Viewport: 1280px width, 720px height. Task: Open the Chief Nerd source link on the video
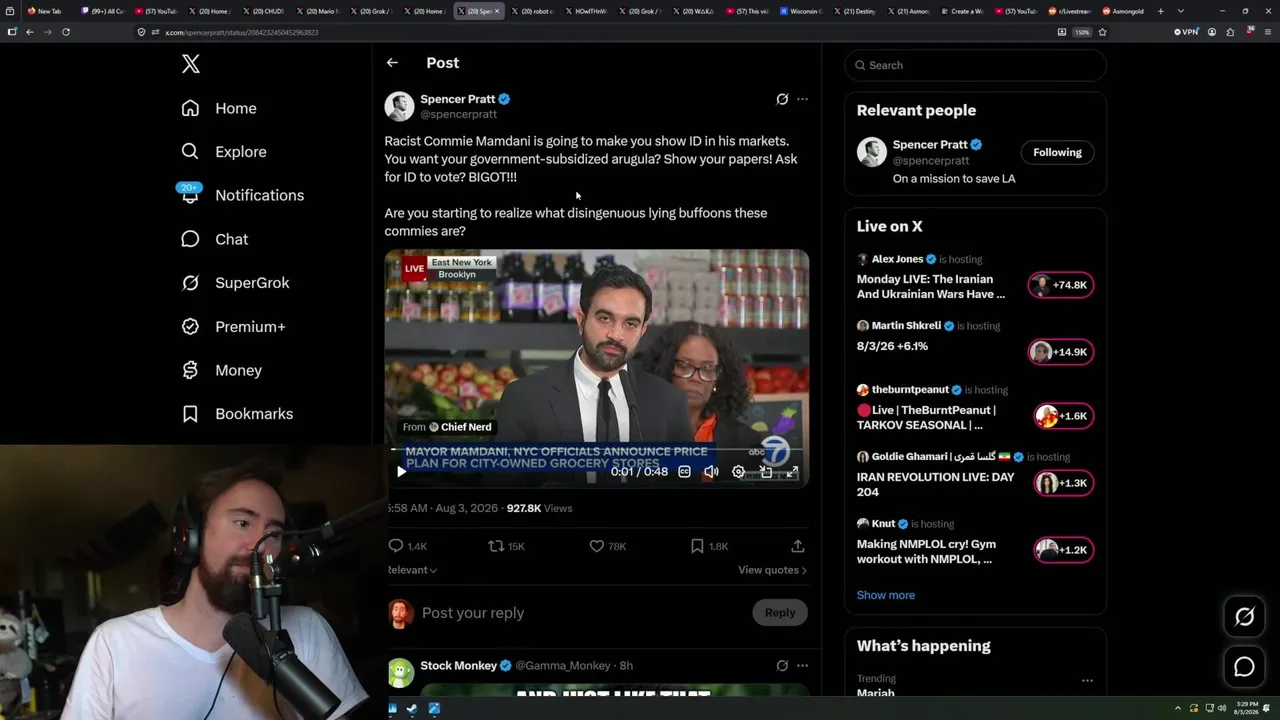447,427
